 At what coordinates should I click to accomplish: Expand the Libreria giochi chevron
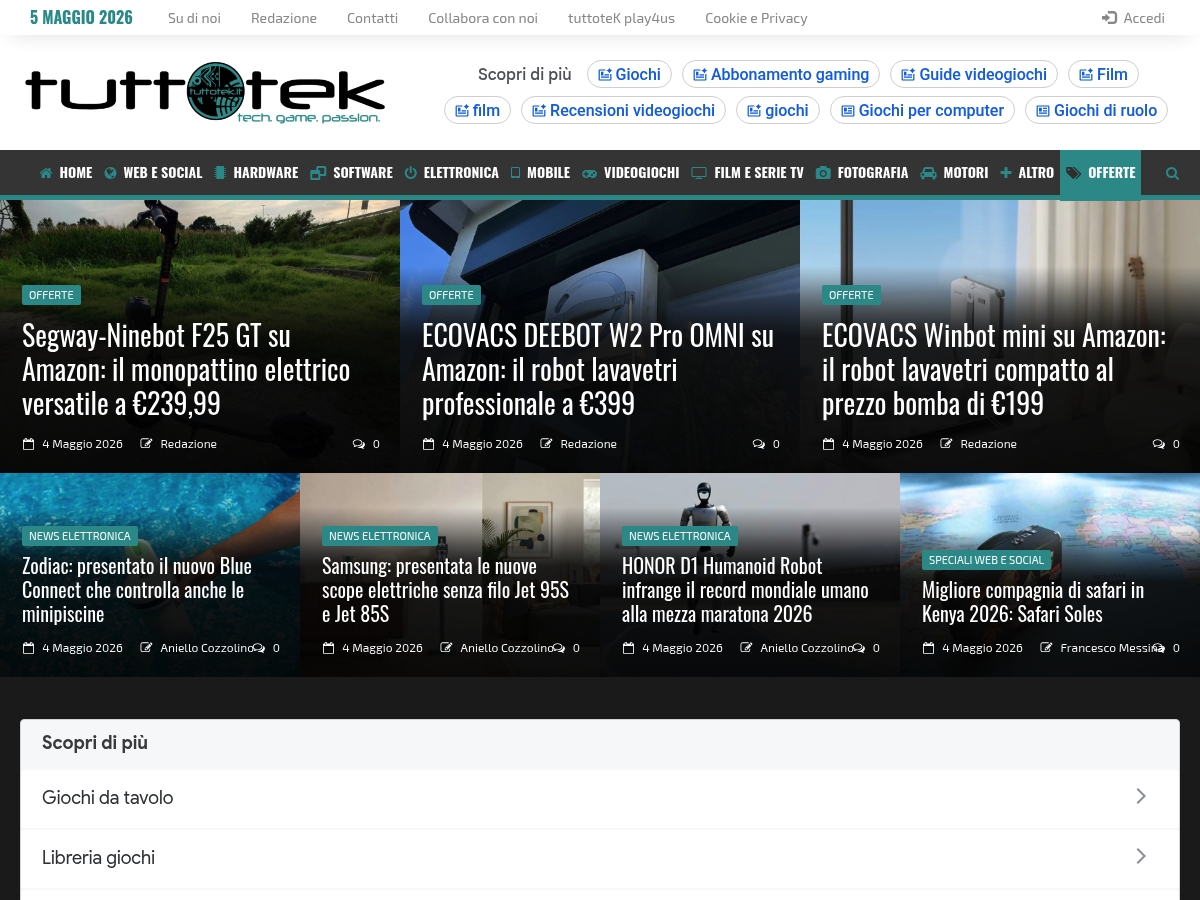(1141, 857)
